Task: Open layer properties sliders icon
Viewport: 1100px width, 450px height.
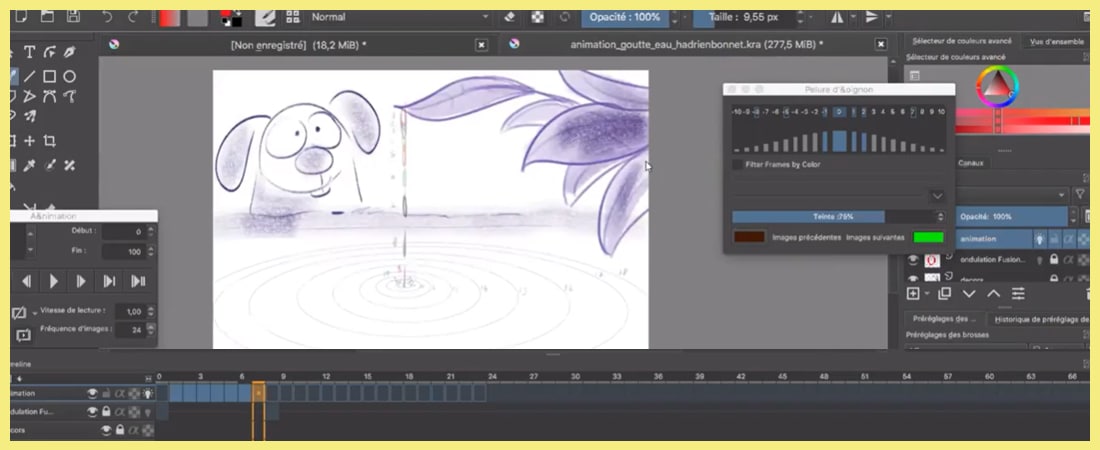Action: coord(1018,293)
